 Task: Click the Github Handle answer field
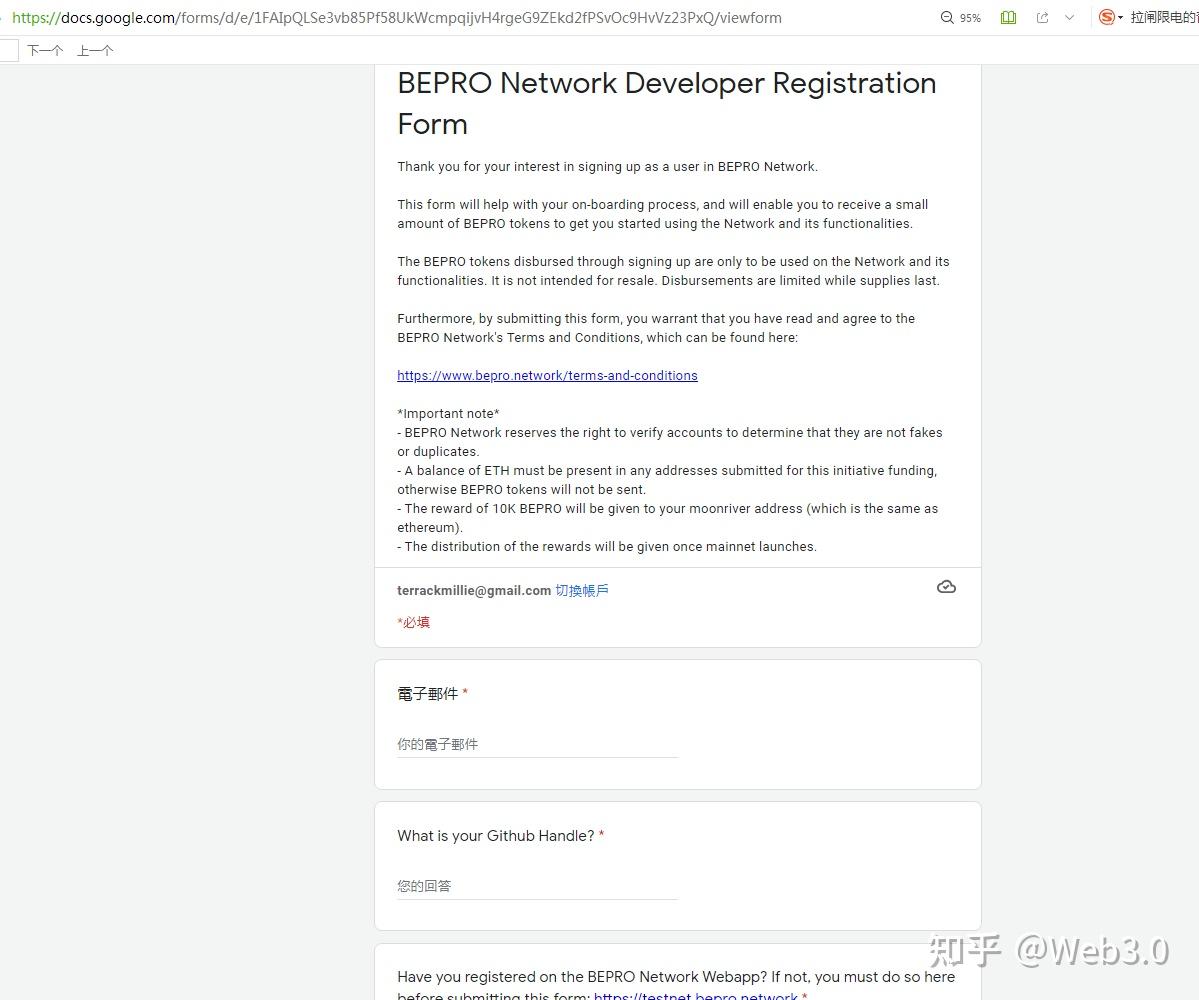click(537, 886)
